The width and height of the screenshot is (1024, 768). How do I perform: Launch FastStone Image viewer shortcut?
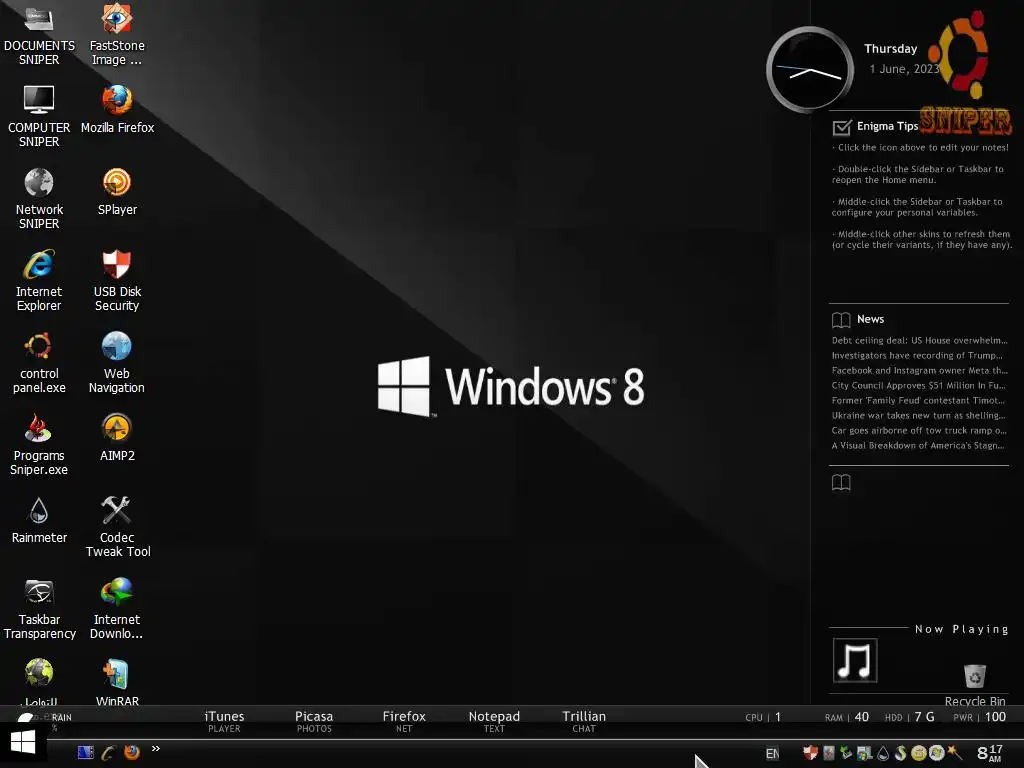[117, 34]
